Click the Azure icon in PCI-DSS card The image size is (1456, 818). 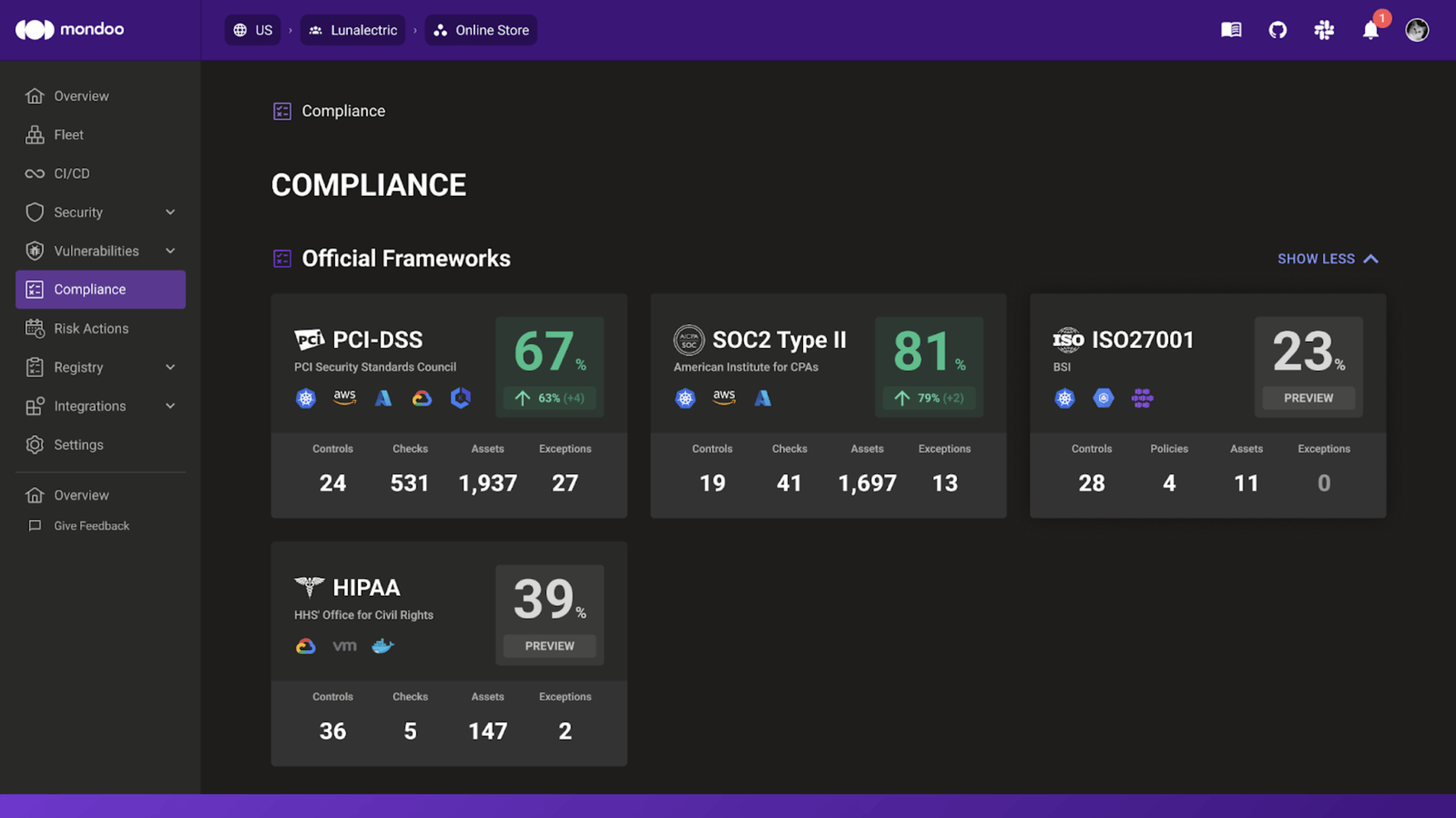click(x=383, y=398)
